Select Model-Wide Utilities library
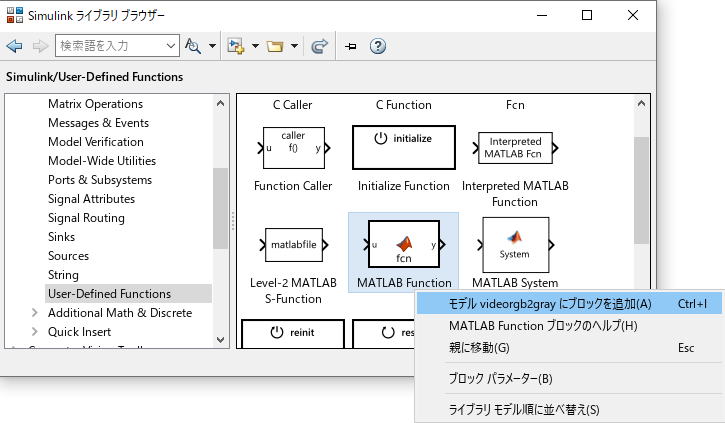This screenshot has width=725, height=423. [102, 160]
